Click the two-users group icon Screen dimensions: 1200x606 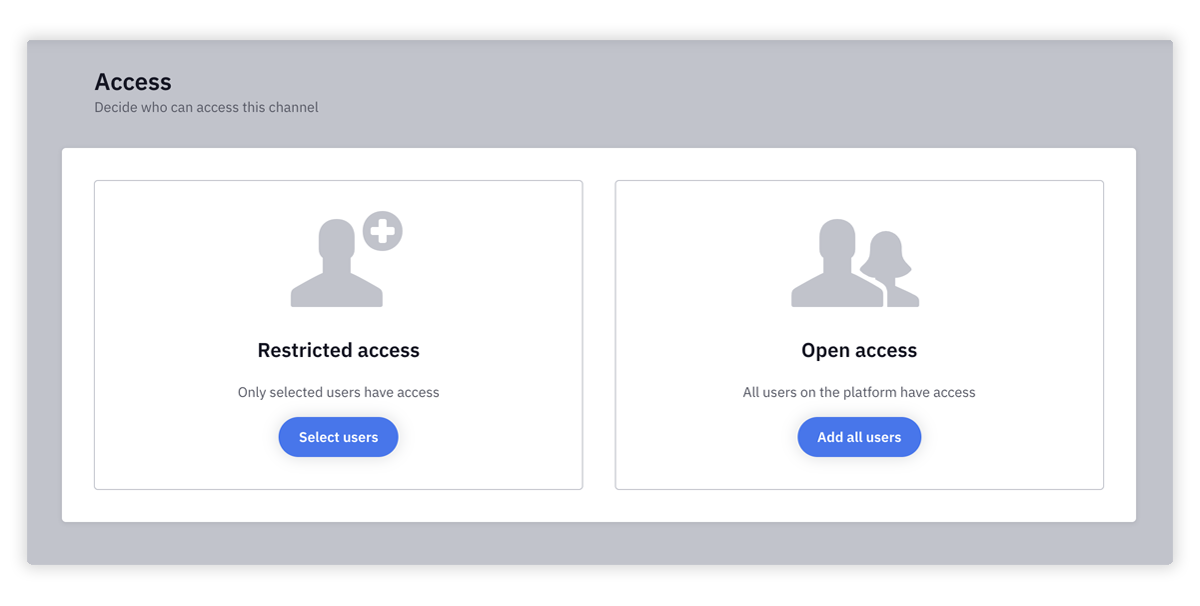(855, 263)
